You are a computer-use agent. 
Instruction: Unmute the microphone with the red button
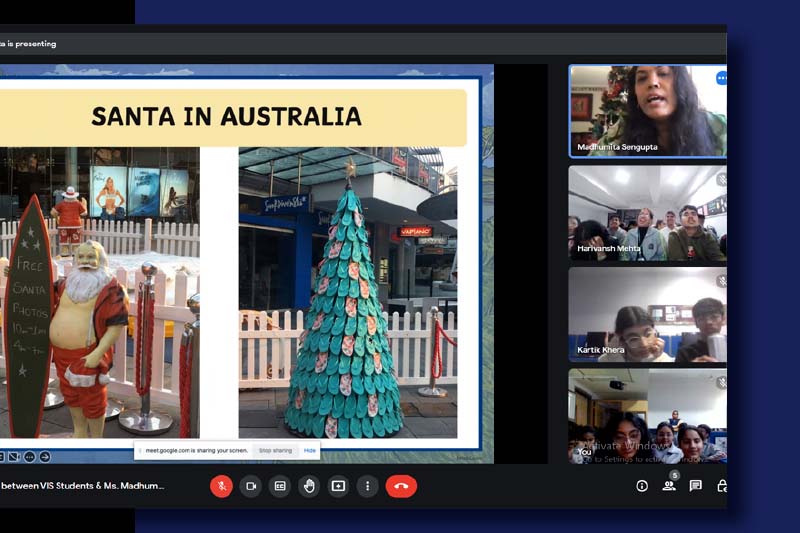[x=221, y=486]
